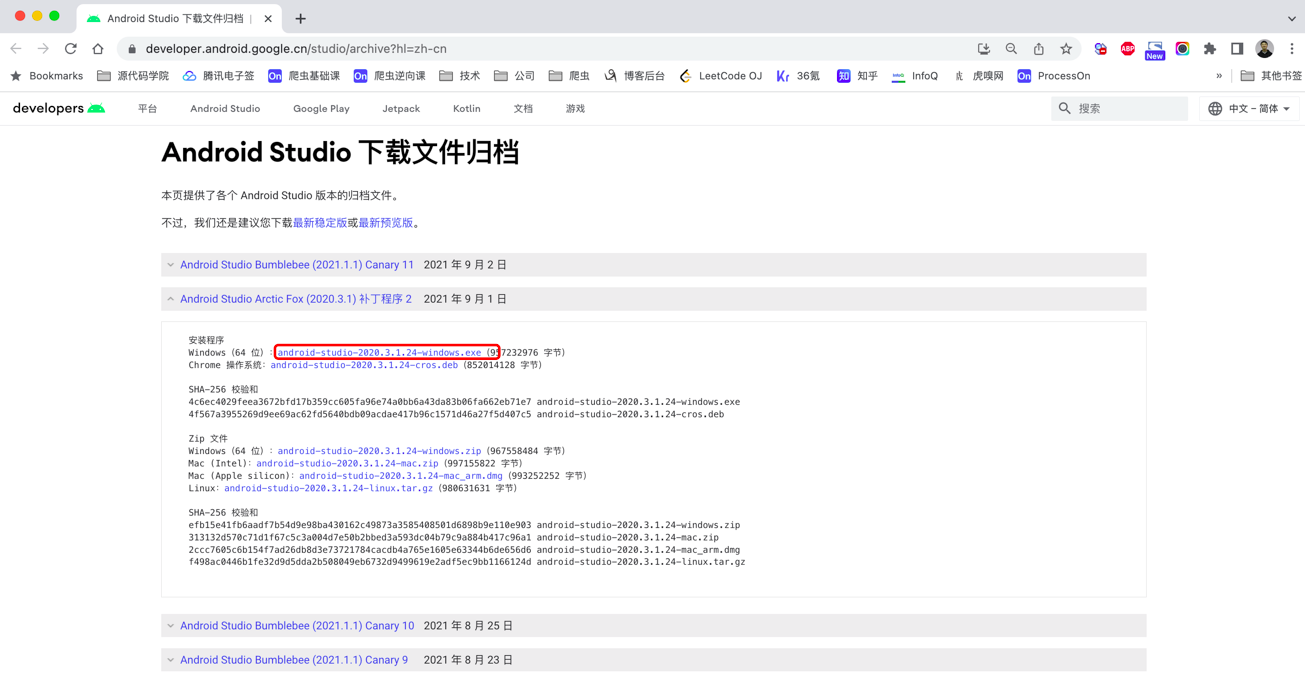This screenshot has height=676, width=1305.
Task: Open the 游戏 nav item
Action: tap(575, 108)
